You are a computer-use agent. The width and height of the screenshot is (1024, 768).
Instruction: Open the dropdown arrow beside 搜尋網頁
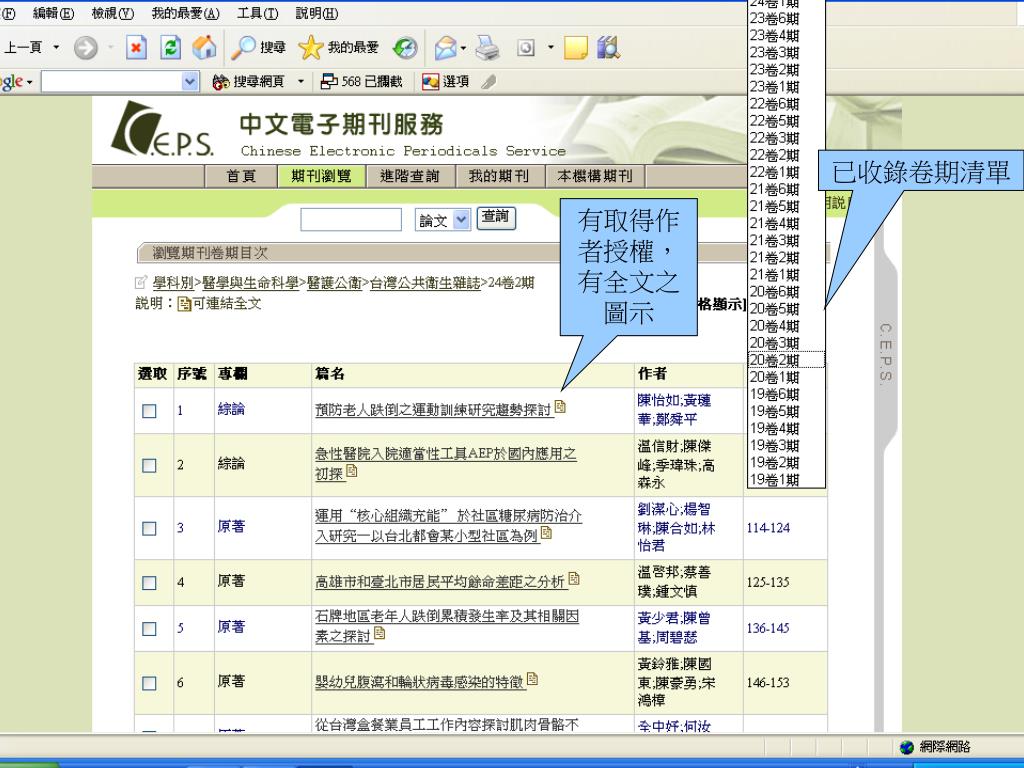click(x=300, y=82)
